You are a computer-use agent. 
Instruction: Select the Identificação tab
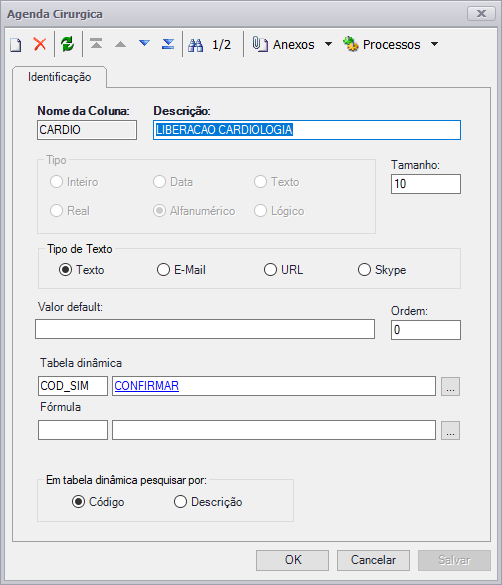[60, 77]
